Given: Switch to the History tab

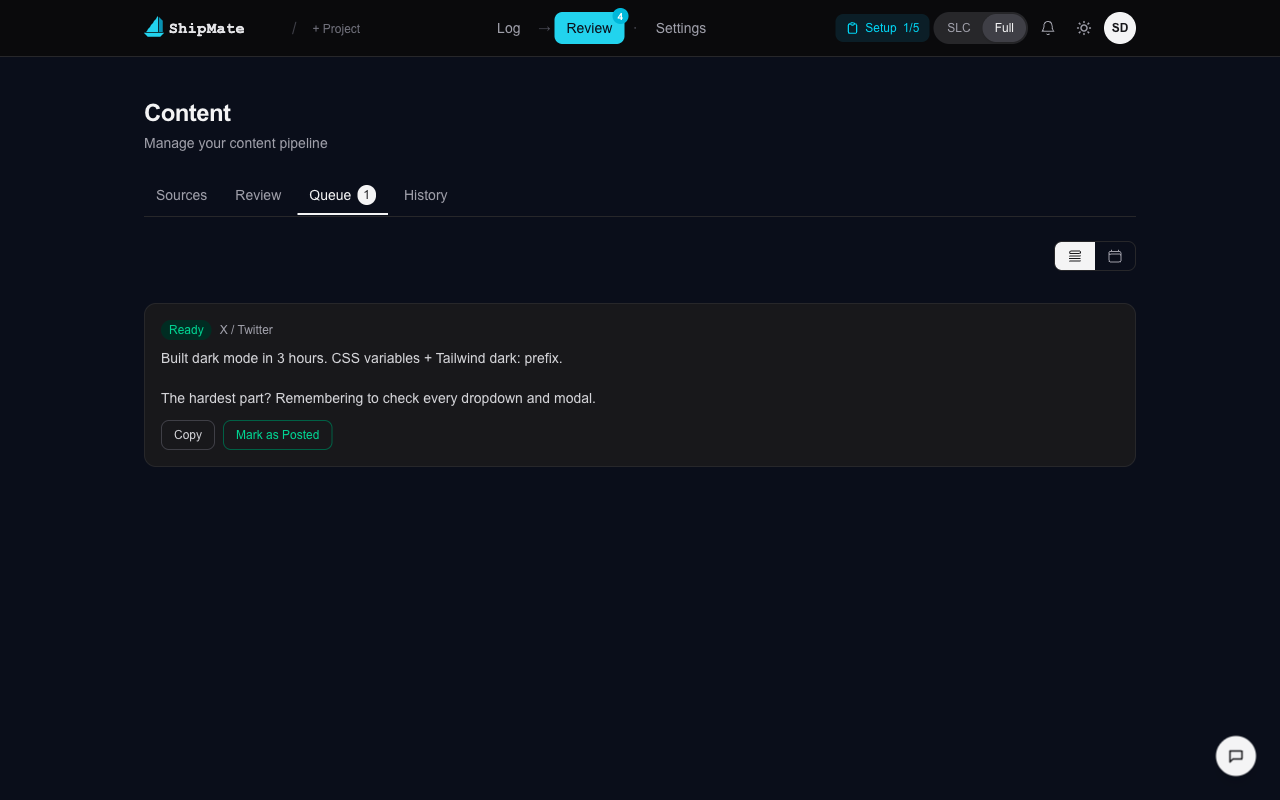Looking at the screenshot, I should click(425, 195).
